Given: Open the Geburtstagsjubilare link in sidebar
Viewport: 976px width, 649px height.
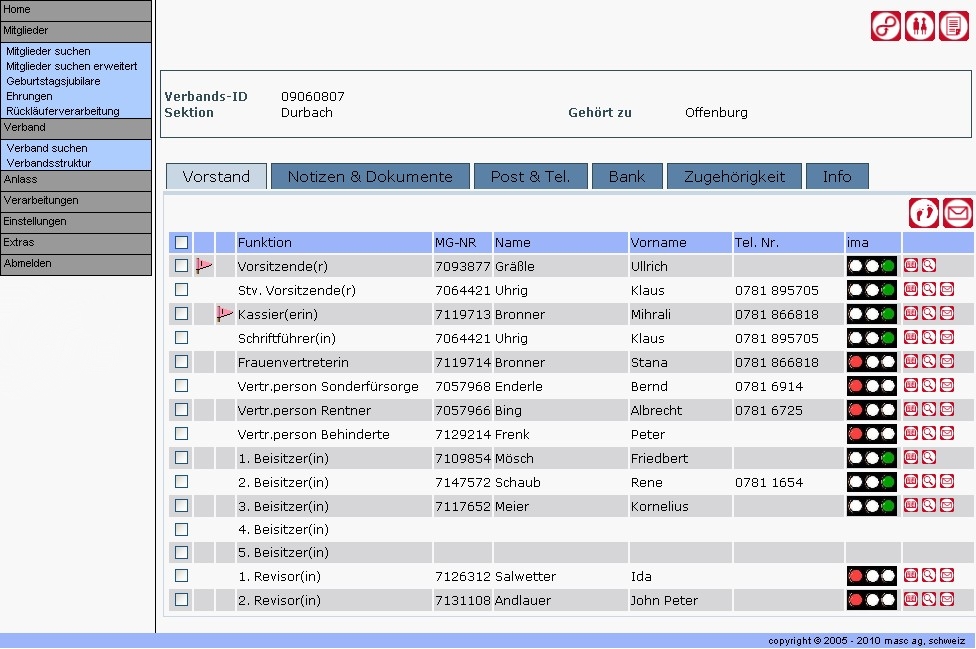Looking at the screenshot, I should [53, 81].
